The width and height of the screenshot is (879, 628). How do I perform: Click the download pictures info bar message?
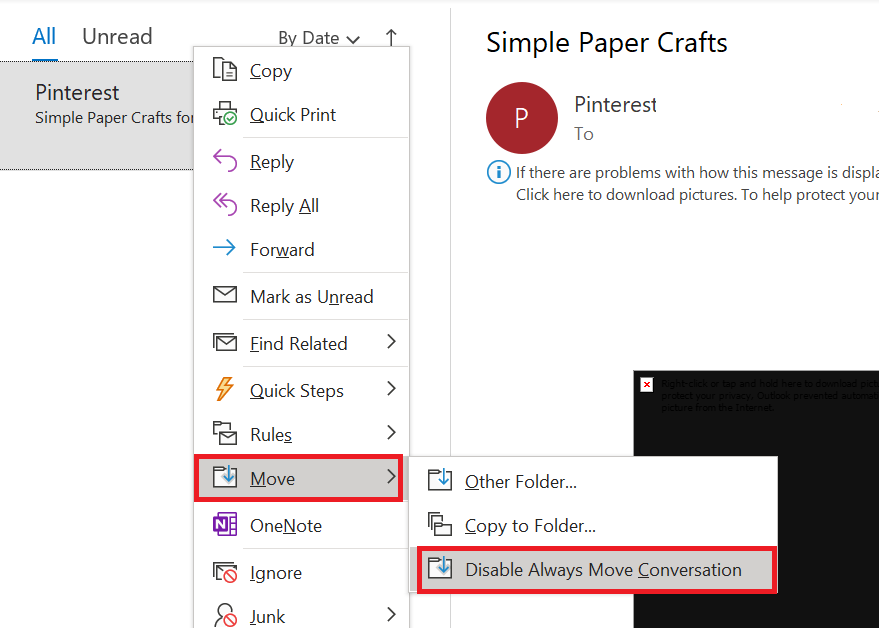tap(697, 183)
